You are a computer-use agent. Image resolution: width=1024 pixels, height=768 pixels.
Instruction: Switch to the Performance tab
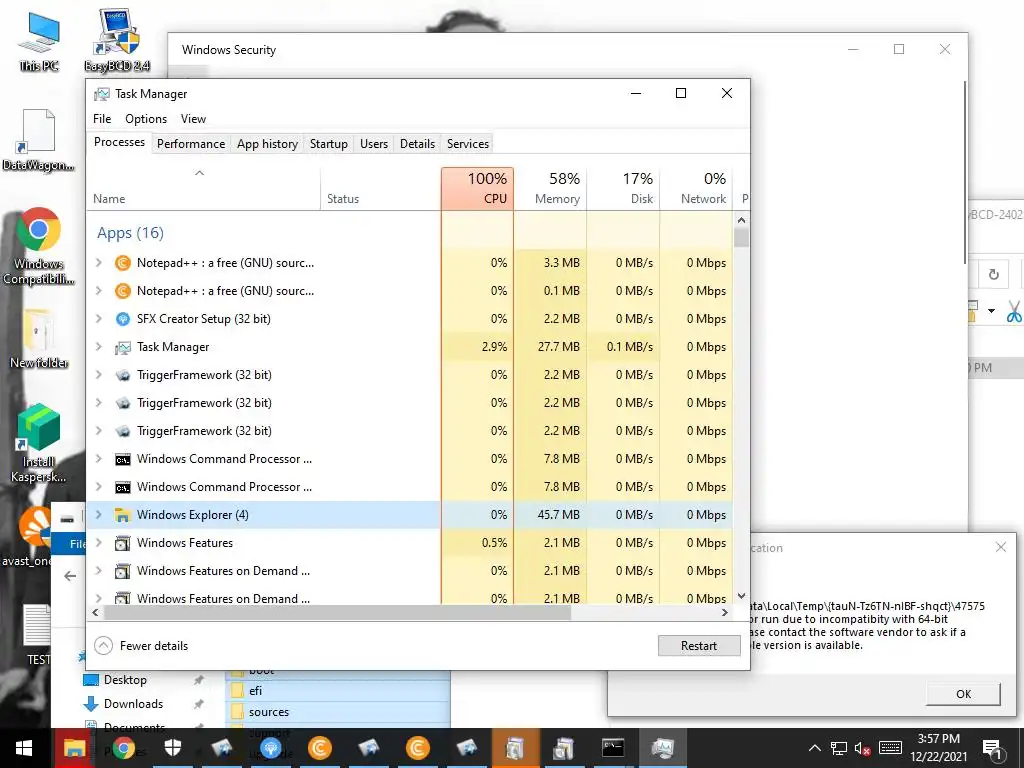(191, 144)
